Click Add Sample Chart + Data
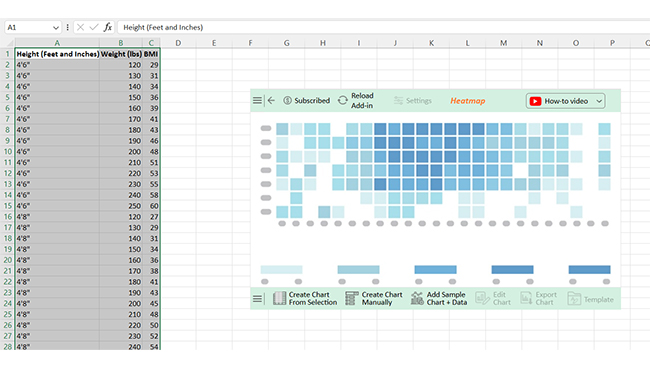The image size is (650, 368). tap(439, 298)
